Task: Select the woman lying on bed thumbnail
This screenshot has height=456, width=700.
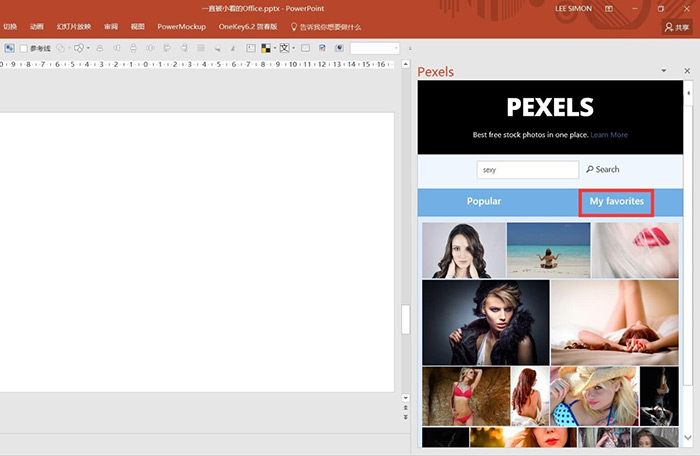Action: click(x=615, y=322)
